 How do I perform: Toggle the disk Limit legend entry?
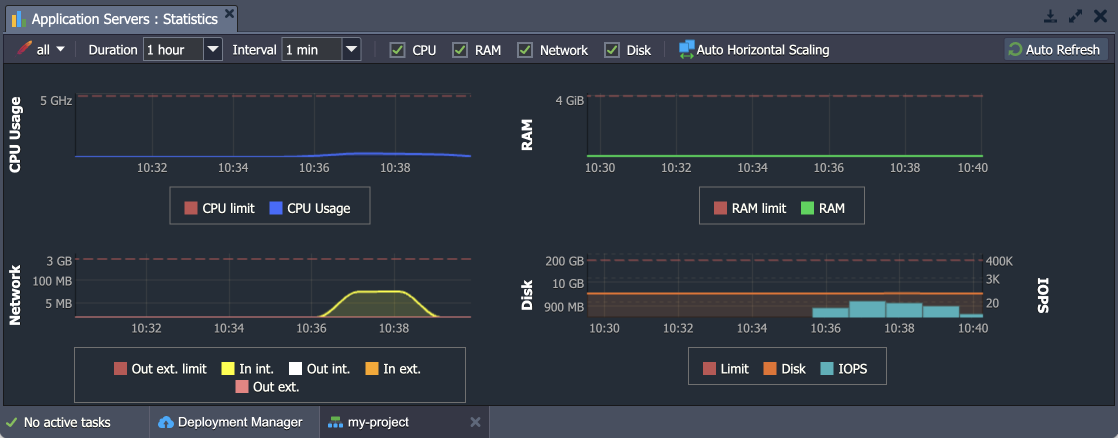point(726,369)
